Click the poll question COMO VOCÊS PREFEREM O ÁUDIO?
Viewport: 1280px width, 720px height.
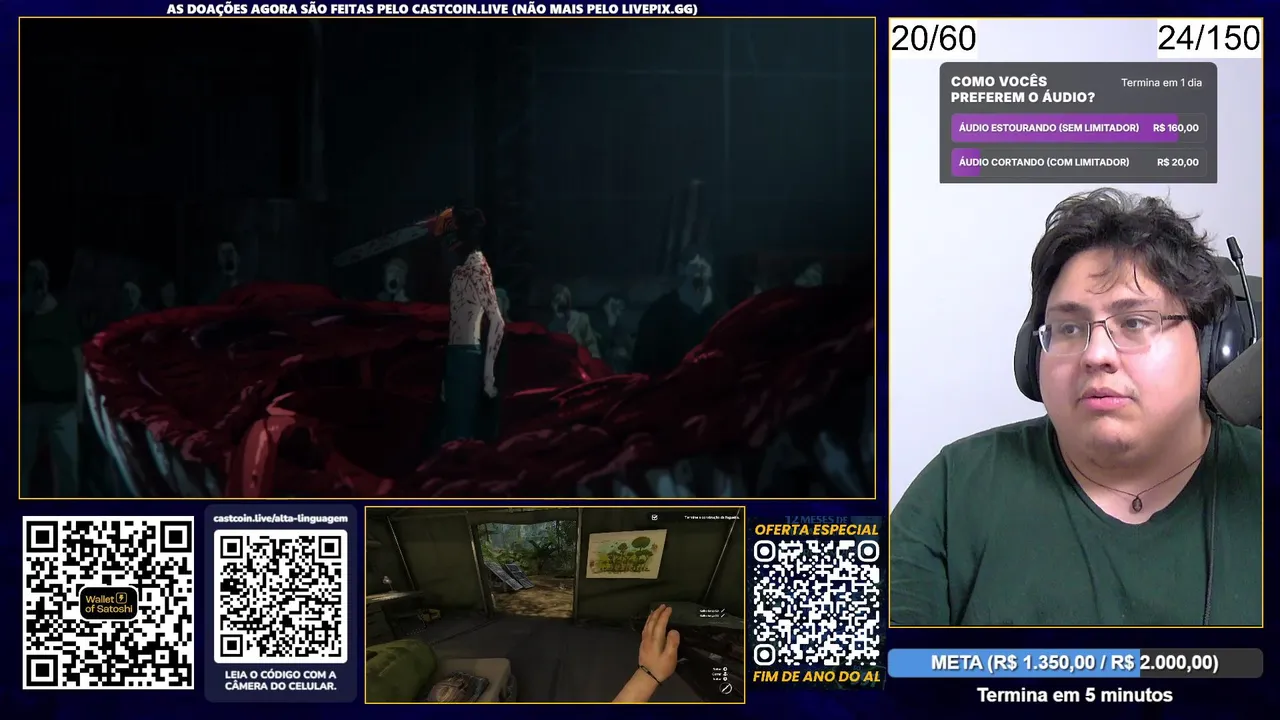[x=1022, y=89]
